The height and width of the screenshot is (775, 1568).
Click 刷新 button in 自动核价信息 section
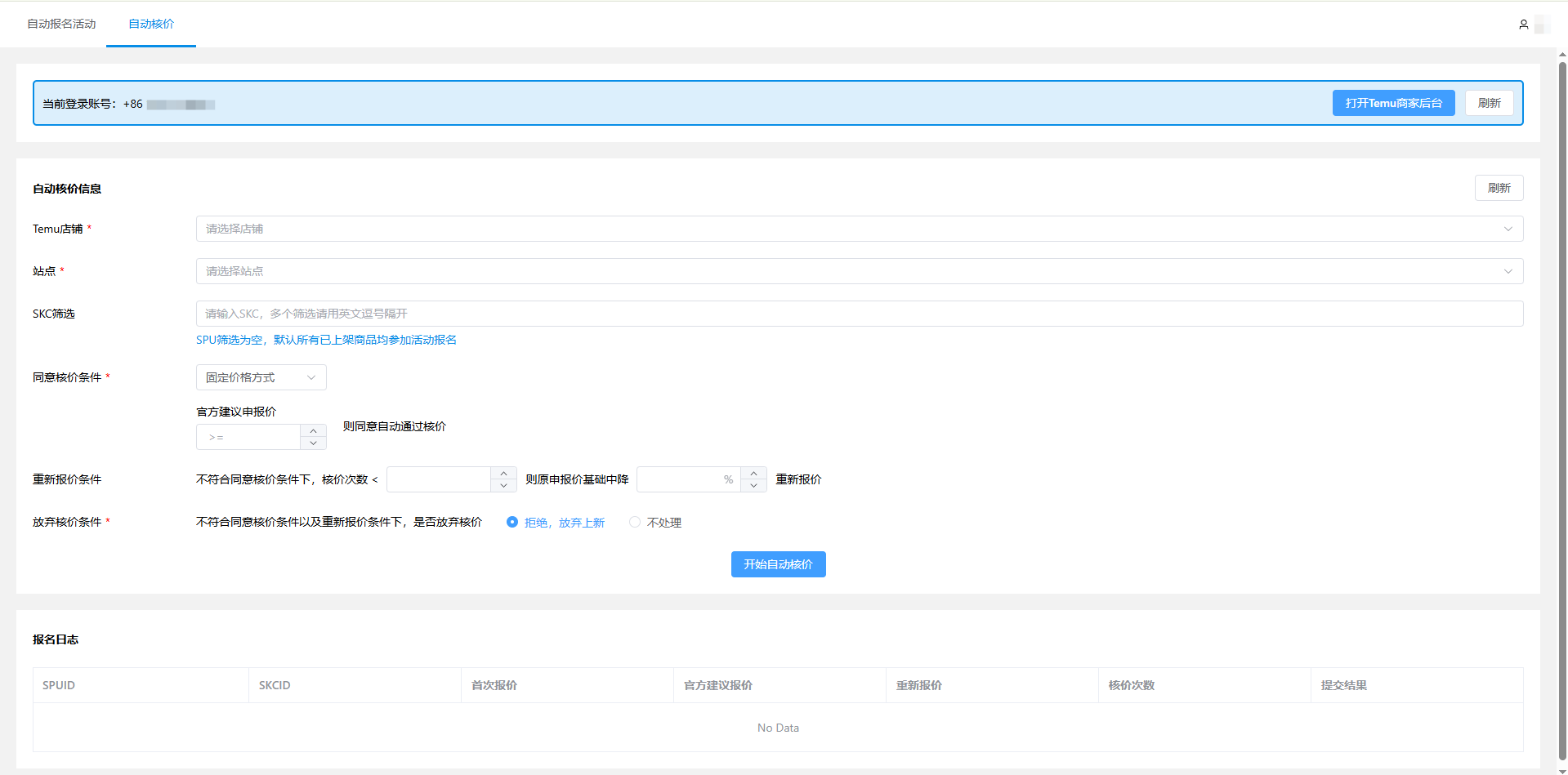pos(1499,188)
